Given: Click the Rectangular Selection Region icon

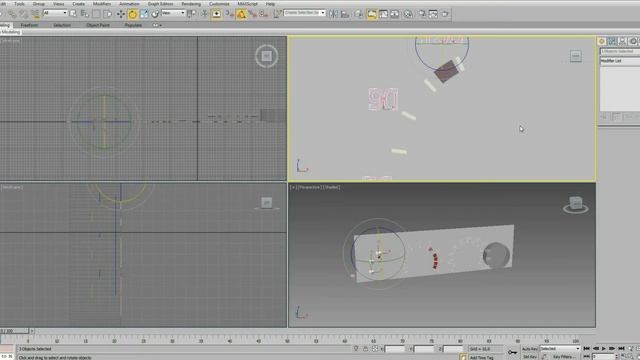Looking at the screenshot, I should point(96,14).
